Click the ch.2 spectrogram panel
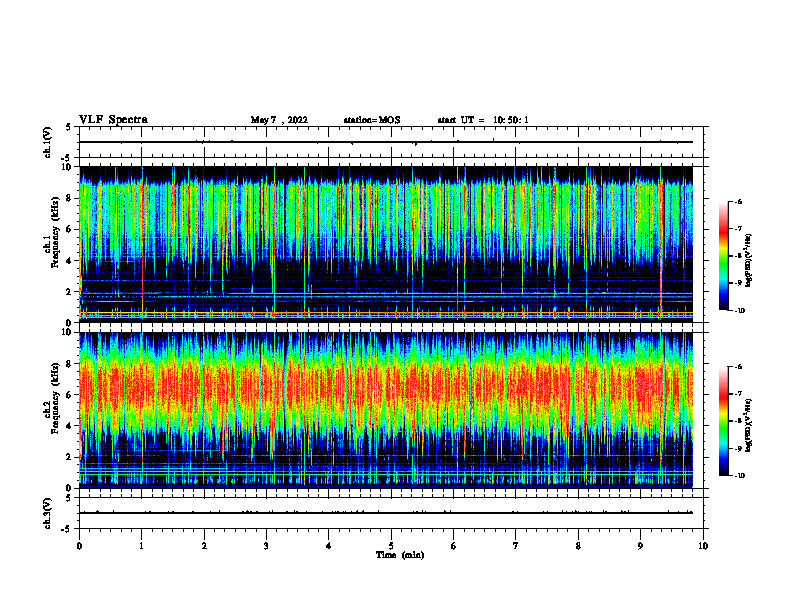The width and height of the screenshot is (792, 612). (386, 410)
